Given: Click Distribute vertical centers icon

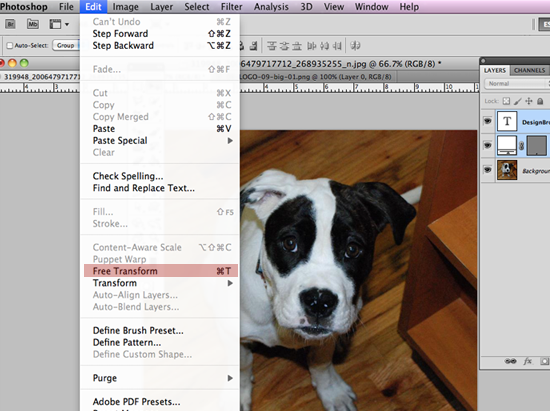Looking at the screenshot, I should pos(284,46).
